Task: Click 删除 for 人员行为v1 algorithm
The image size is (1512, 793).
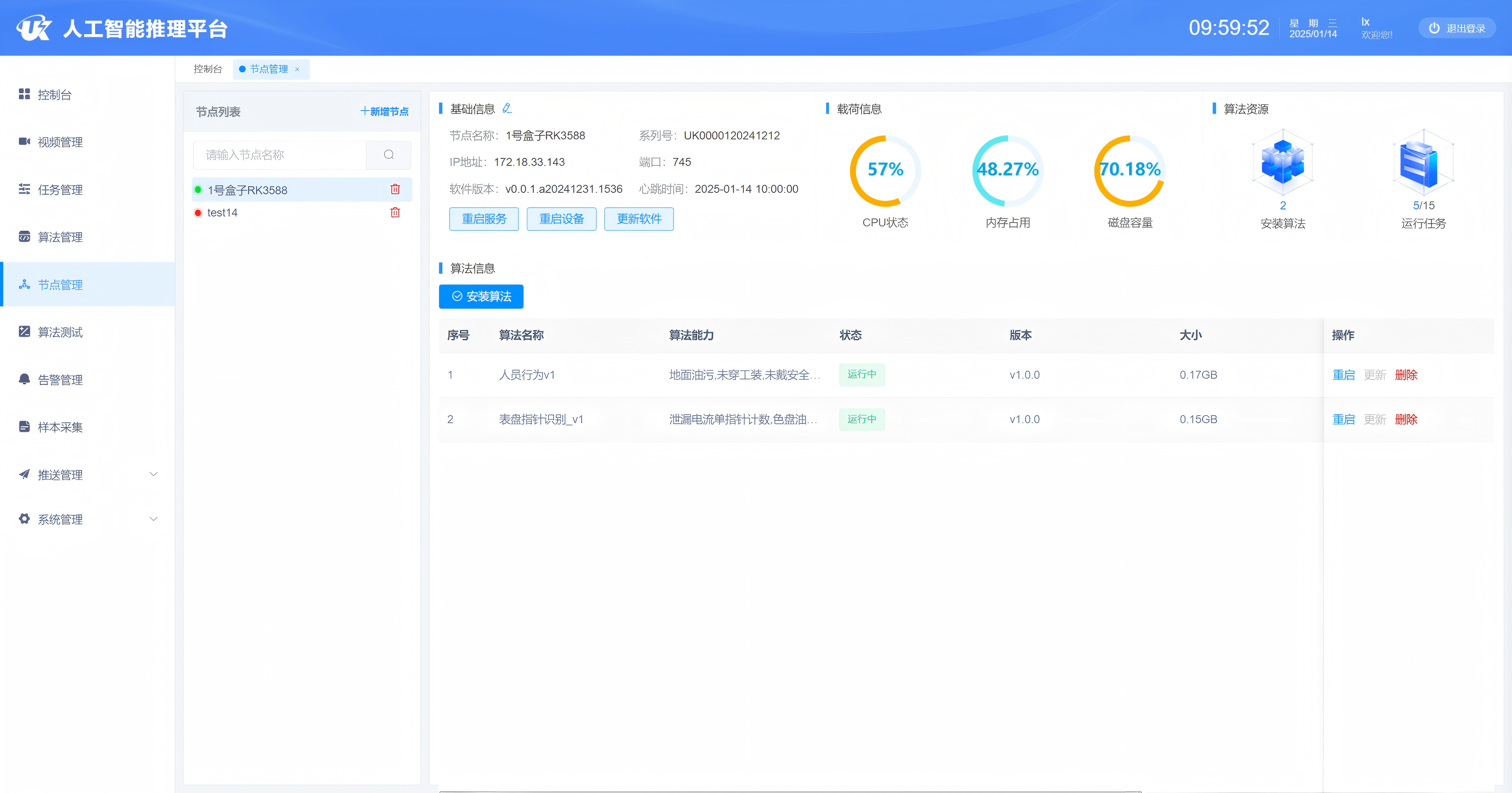Action: (1406, 375)
